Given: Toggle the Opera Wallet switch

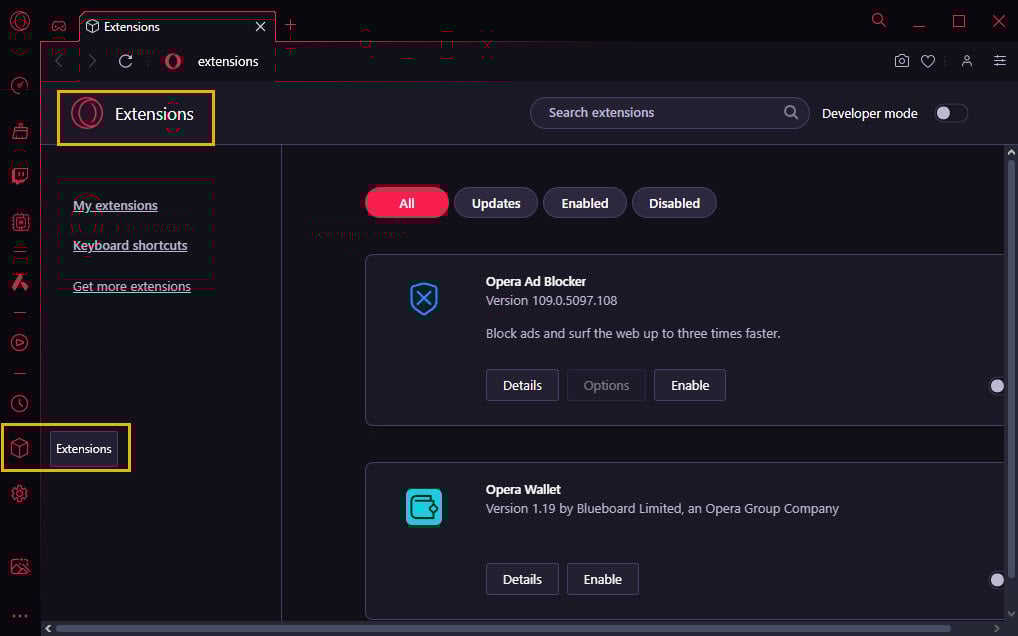Looking at the screenshot, I should (x=997, y=580).
